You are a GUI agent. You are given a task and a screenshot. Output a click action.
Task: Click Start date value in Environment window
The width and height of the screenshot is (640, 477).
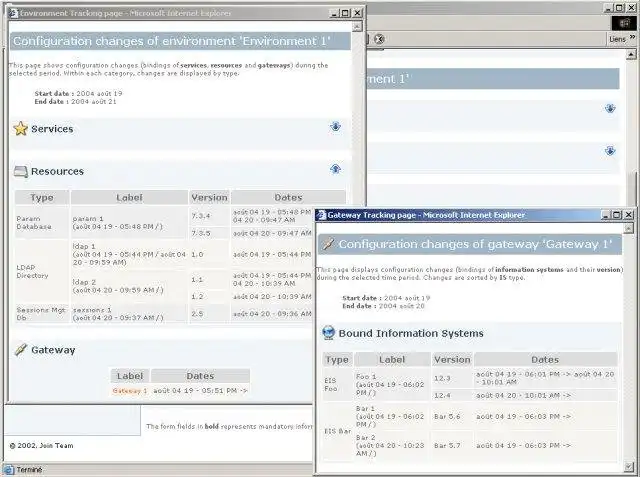pos(99,93)
